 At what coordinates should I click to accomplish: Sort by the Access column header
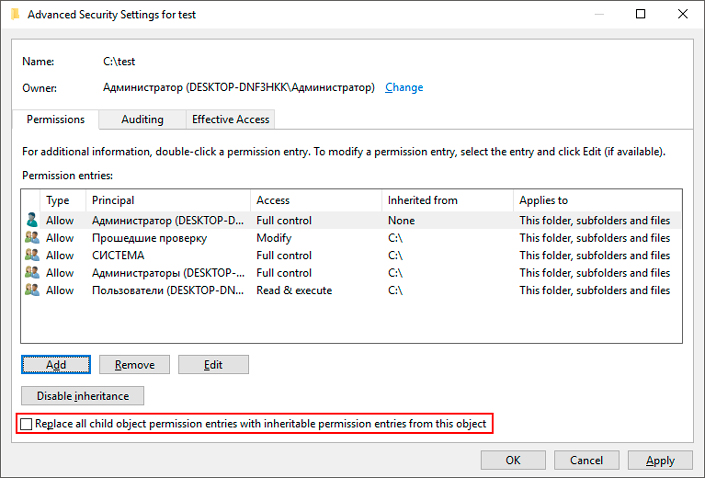pos(316,200)
